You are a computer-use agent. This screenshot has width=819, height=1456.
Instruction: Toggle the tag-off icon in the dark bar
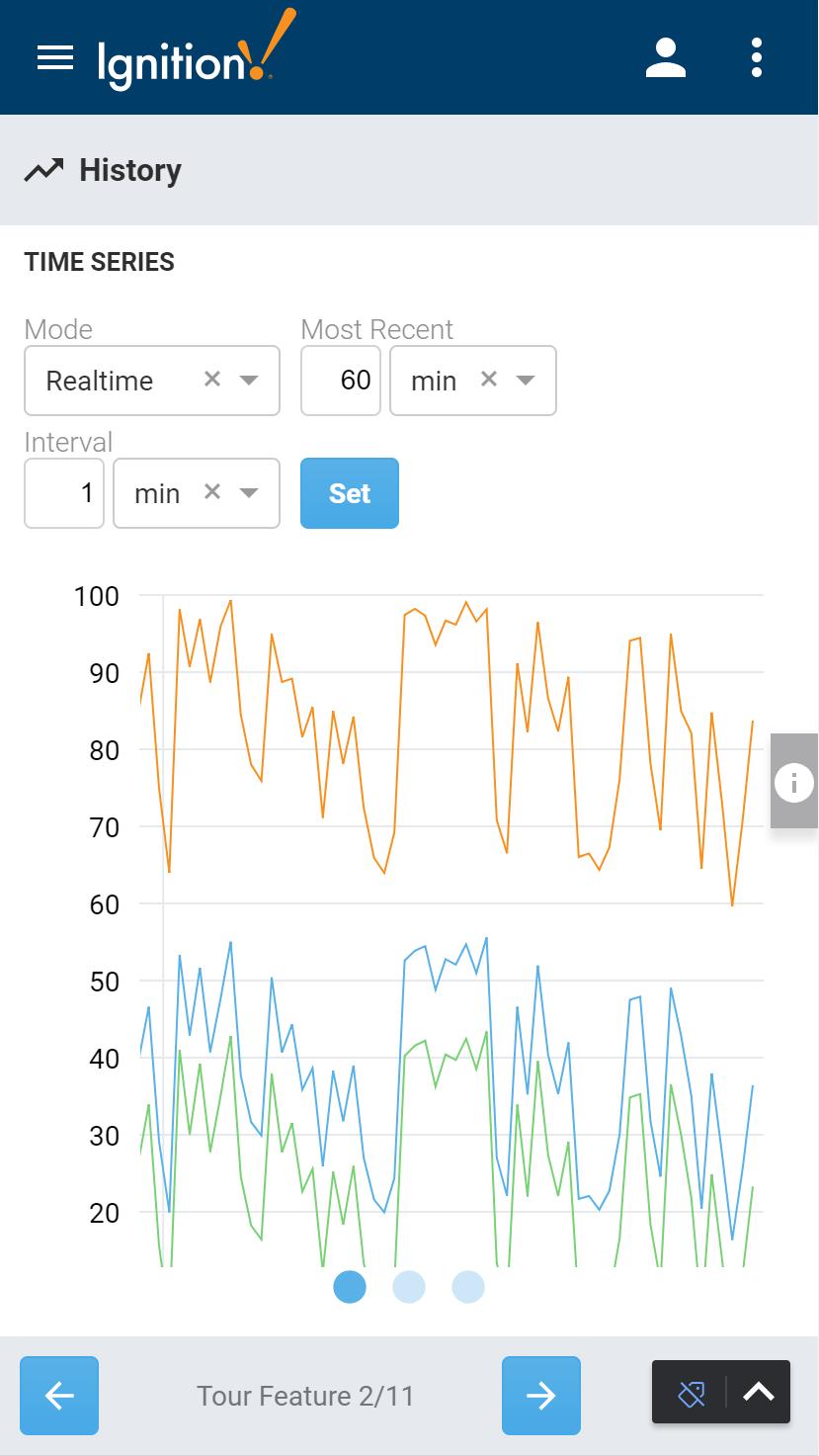pos(692,1394)
